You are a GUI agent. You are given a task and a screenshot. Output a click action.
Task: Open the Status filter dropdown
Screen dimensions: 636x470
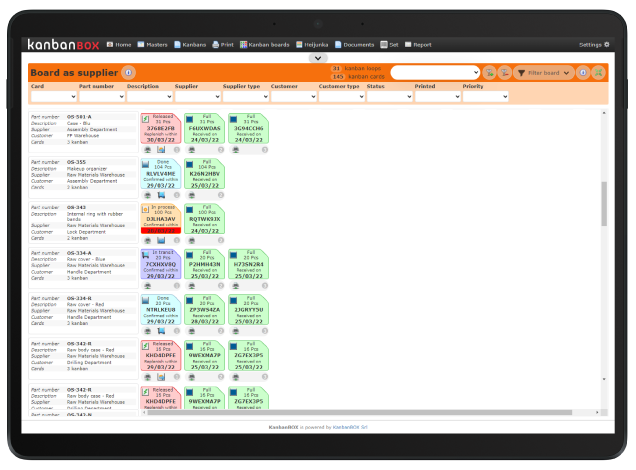pyautogui.click(x=388, y=97)
